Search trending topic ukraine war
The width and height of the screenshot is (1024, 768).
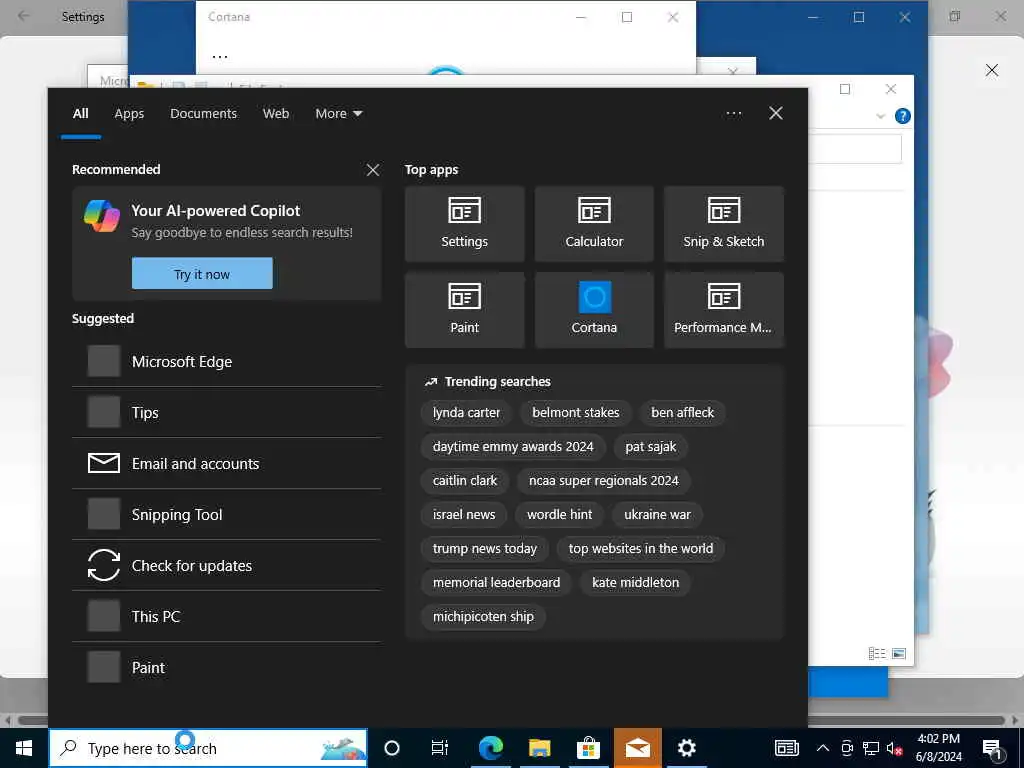(x=657, y=515)
